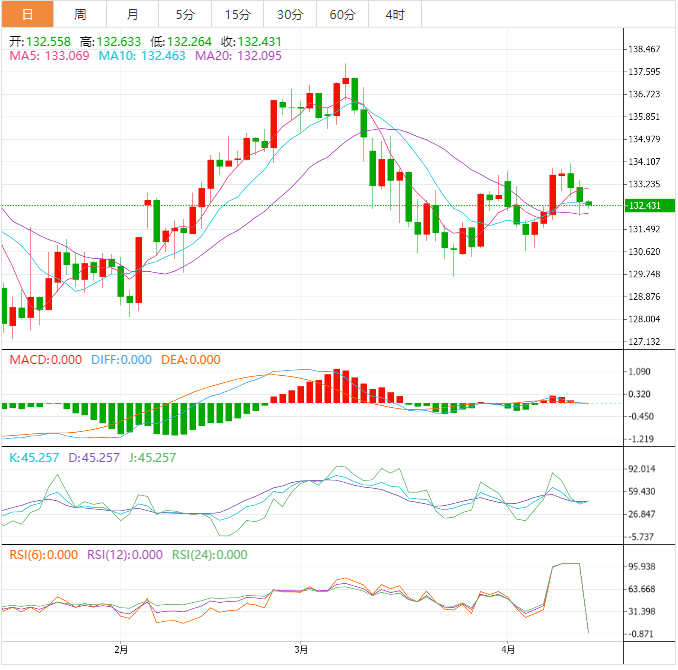
Task: Open the 5分 five-minute chart tab
Action: (x=185, y=14)
